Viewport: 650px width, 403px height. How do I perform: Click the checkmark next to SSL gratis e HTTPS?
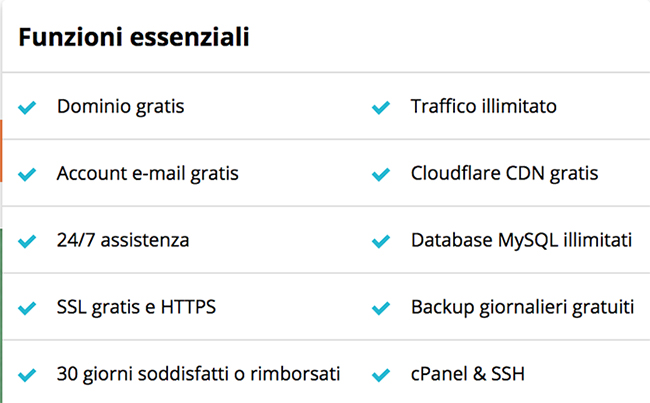tap(28, 308)
